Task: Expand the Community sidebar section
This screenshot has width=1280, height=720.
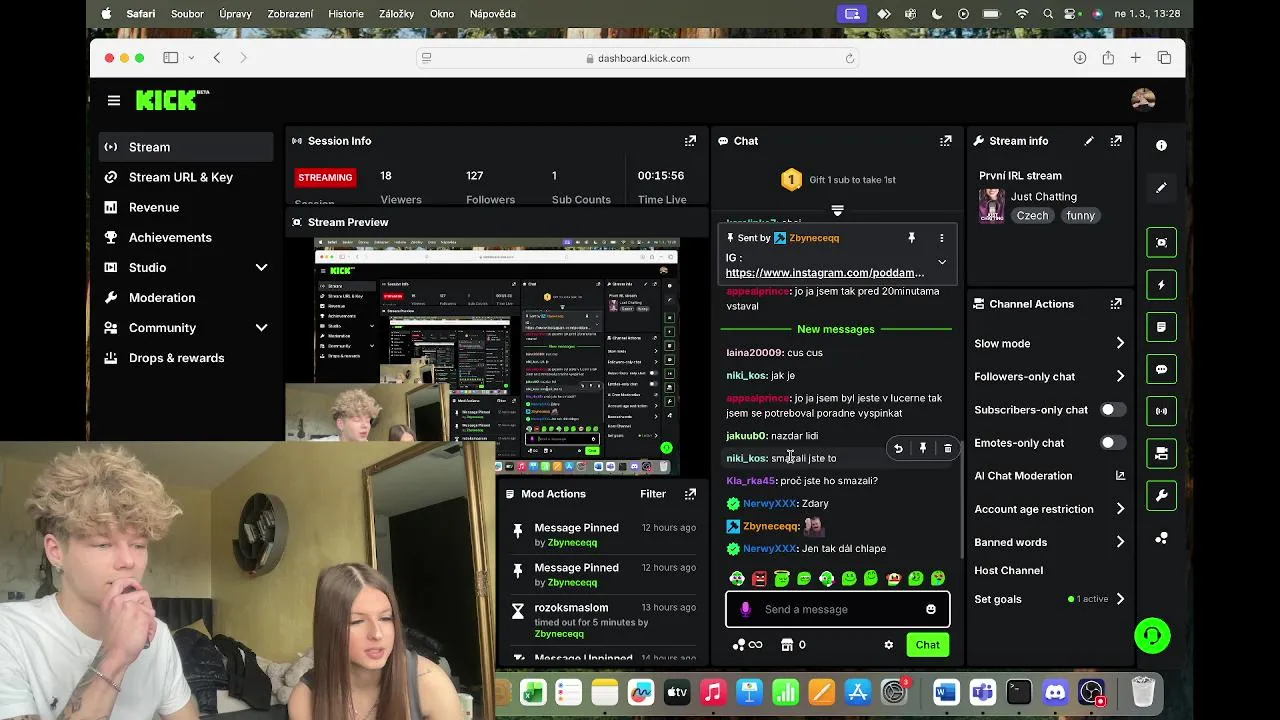Action: pyautogui.click(x=261, y=328)
